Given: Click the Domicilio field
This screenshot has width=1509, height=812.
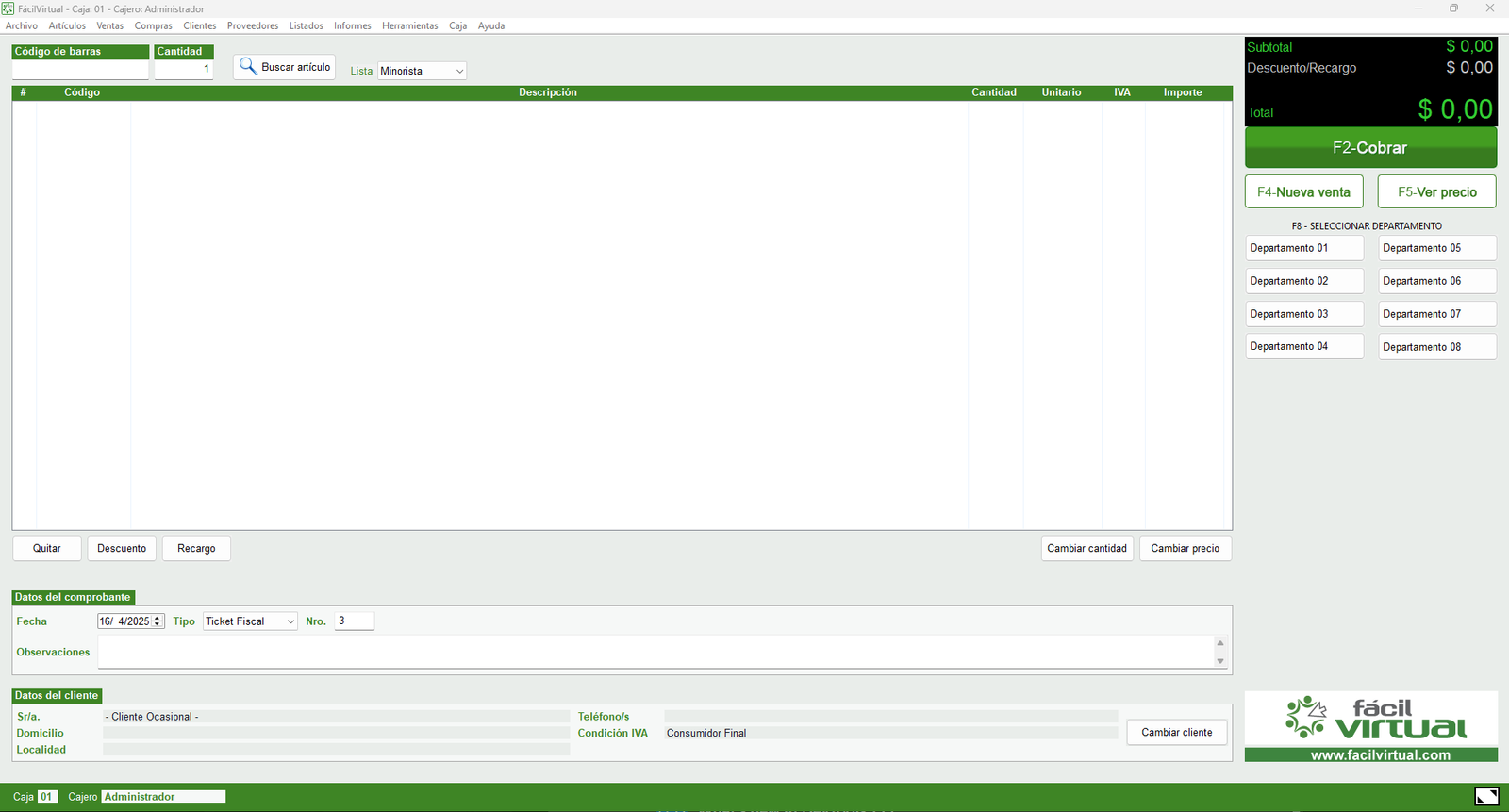Looking at the screenshot, I should [x=336, y=733].
